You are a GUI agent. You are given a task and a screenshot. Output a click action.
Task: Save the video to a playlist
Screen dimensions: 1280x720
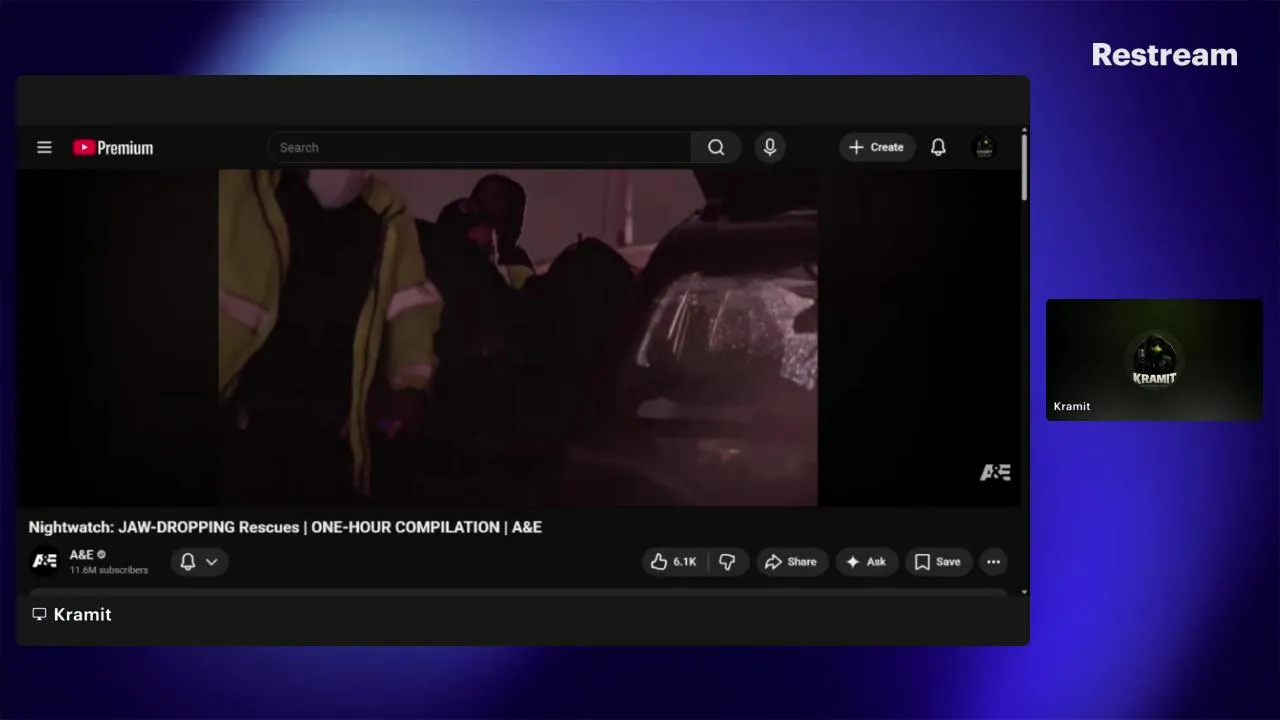938,562
